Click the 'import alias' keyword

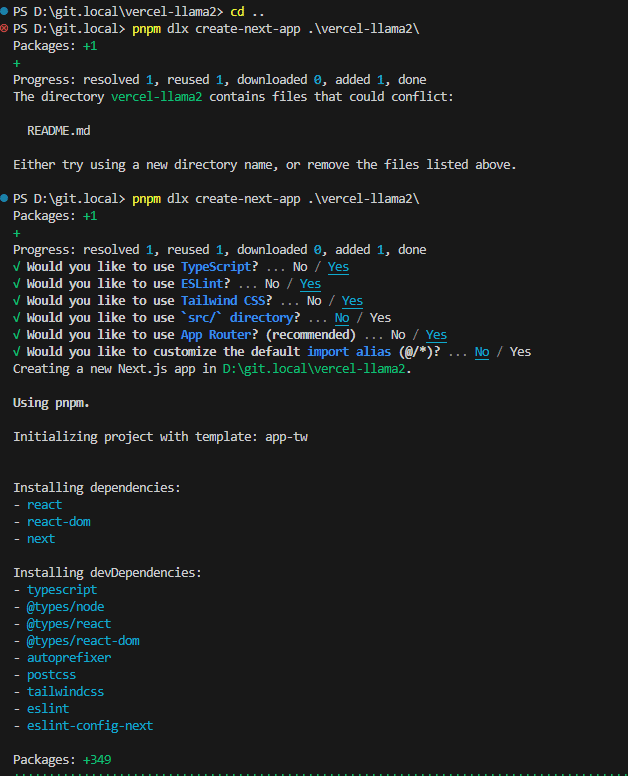tap(349, 351)
